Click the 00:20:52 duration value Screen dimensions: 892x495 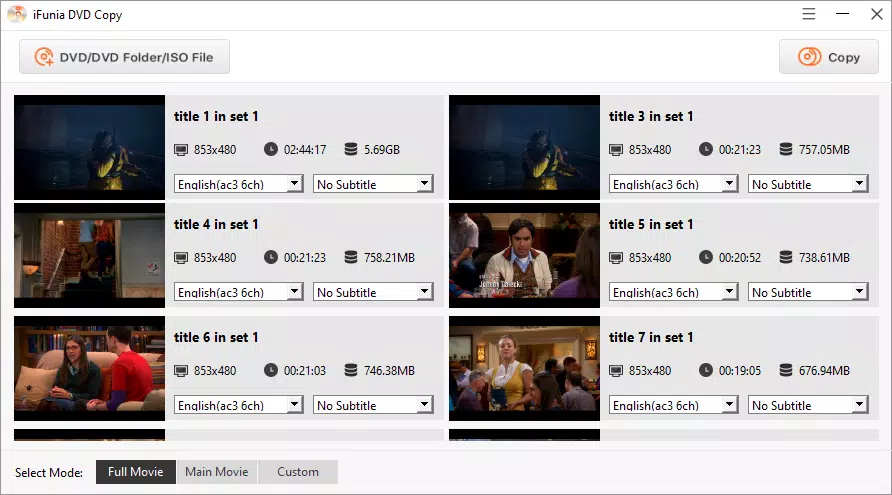740,258
